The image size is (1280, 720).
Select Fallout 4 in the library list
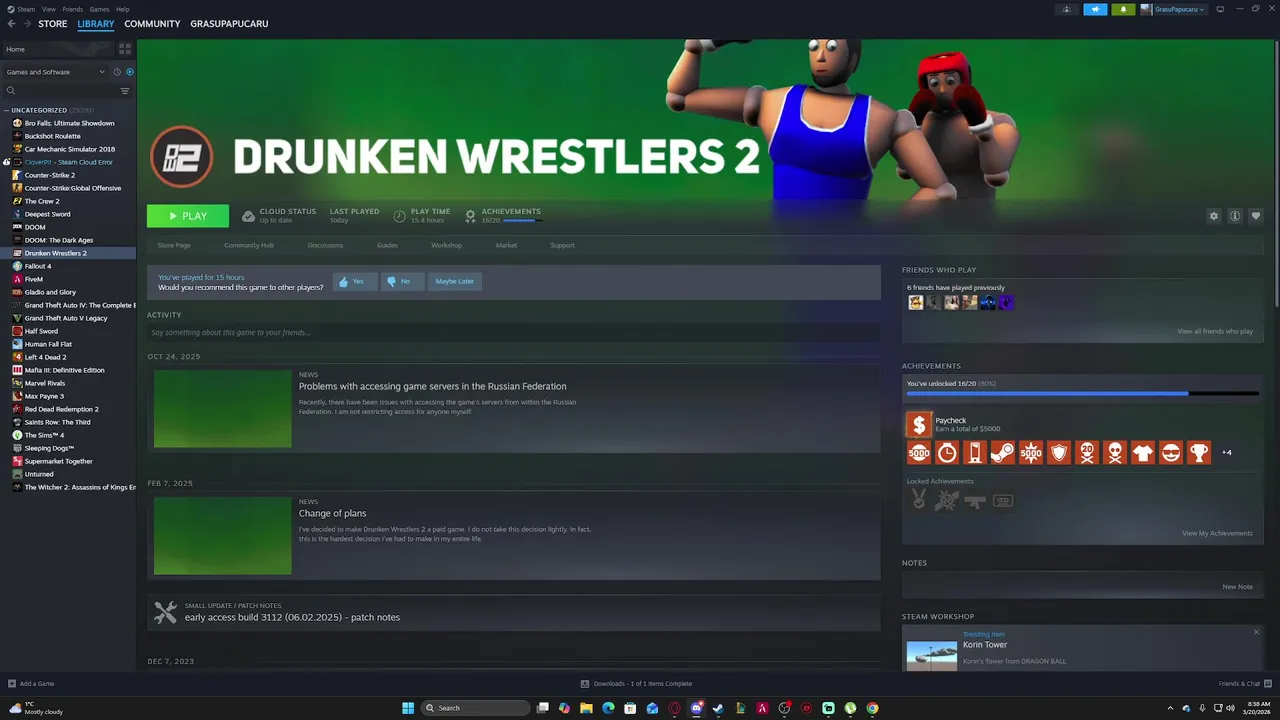38,266
